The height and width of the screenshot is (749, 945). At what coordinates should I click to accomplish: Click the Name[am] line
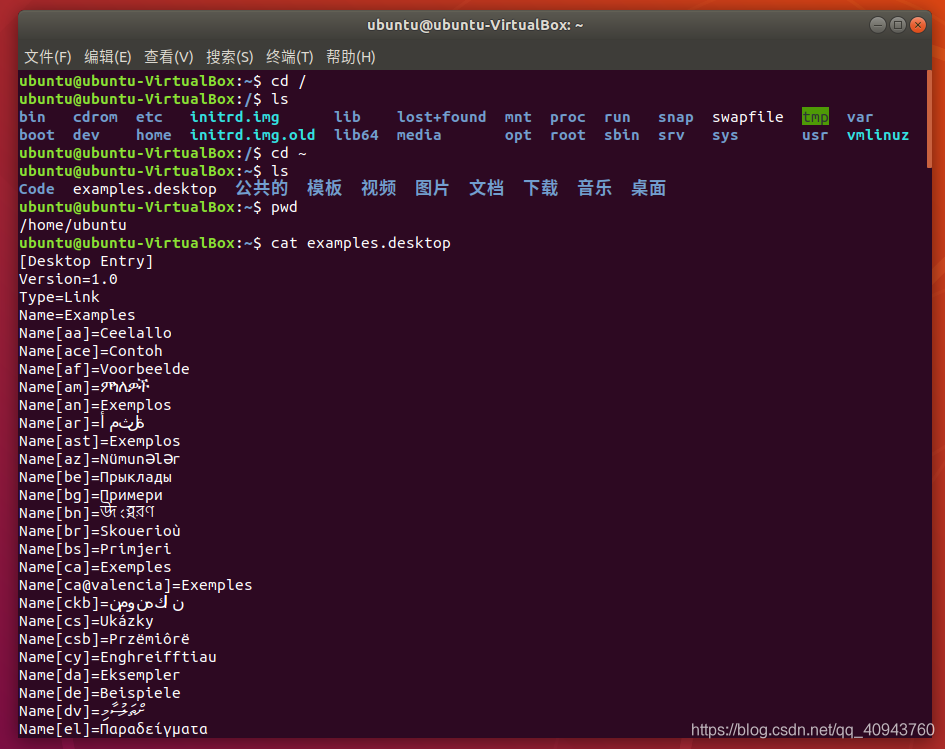84,387
